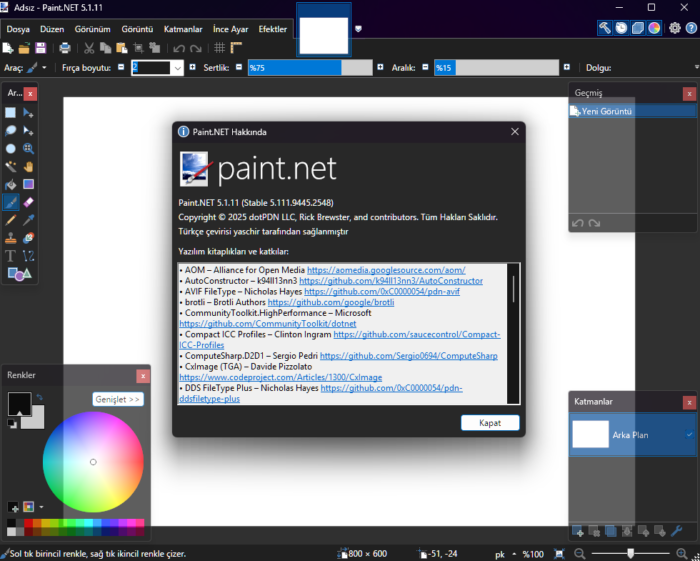Image resolution: width=700 pixels, height=561 pixels.
Task: Open the Sergio0694/ComputeSharp GitHub link
Action: pyautogui.click(x=408, y=356)
